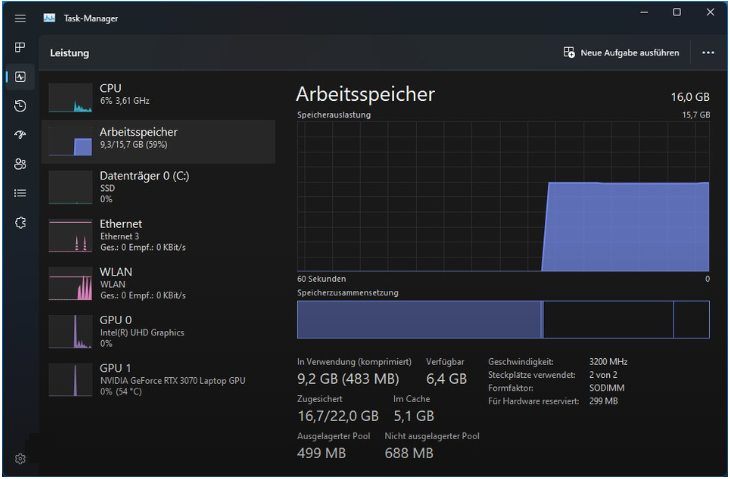
Task: Open Task Manager settings gear
Action: [x=20, y=459]
